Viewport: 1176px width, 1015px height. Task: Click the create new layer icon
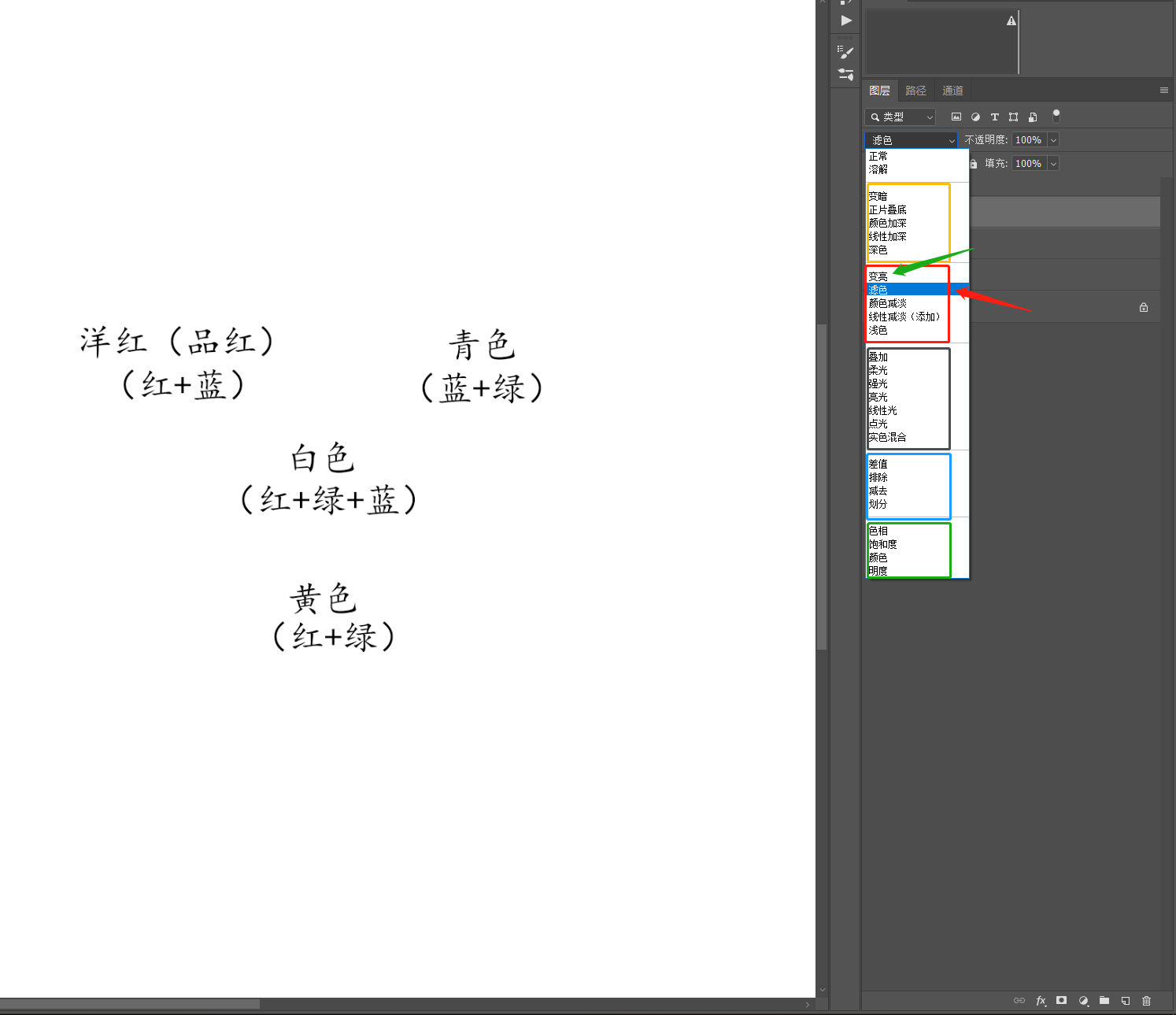[1126, 1001]
